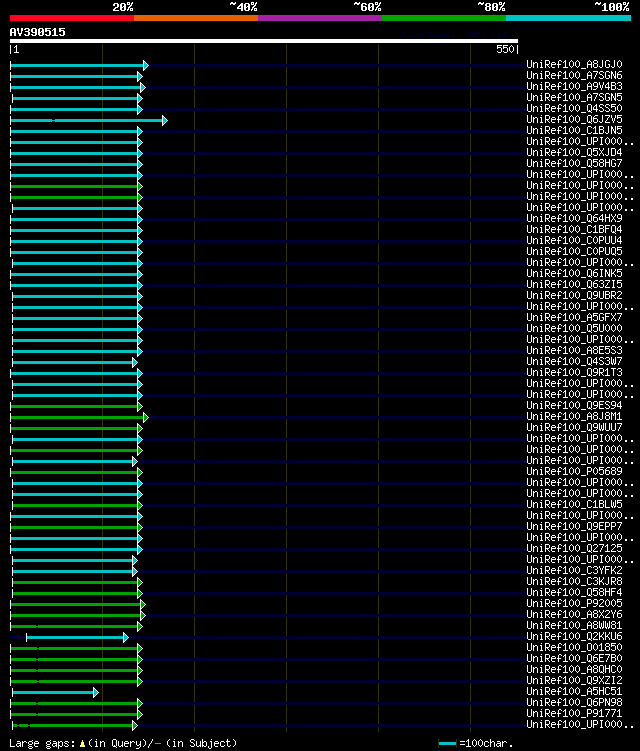Select the UniRef100_Q9ES94 label
The width and height of the screenshot is (640, 751).
pos(574,406)
